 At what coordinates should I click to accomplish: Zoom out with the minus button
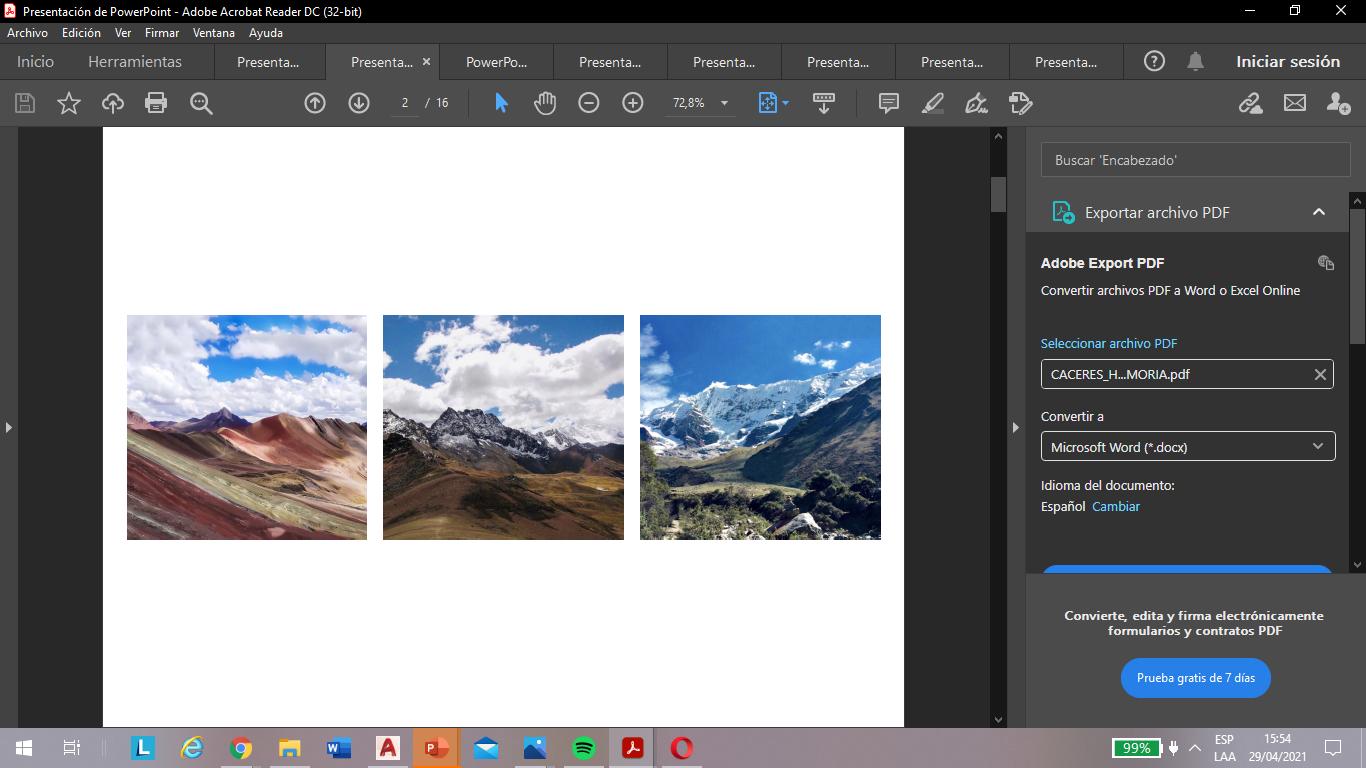coord(589,103)
